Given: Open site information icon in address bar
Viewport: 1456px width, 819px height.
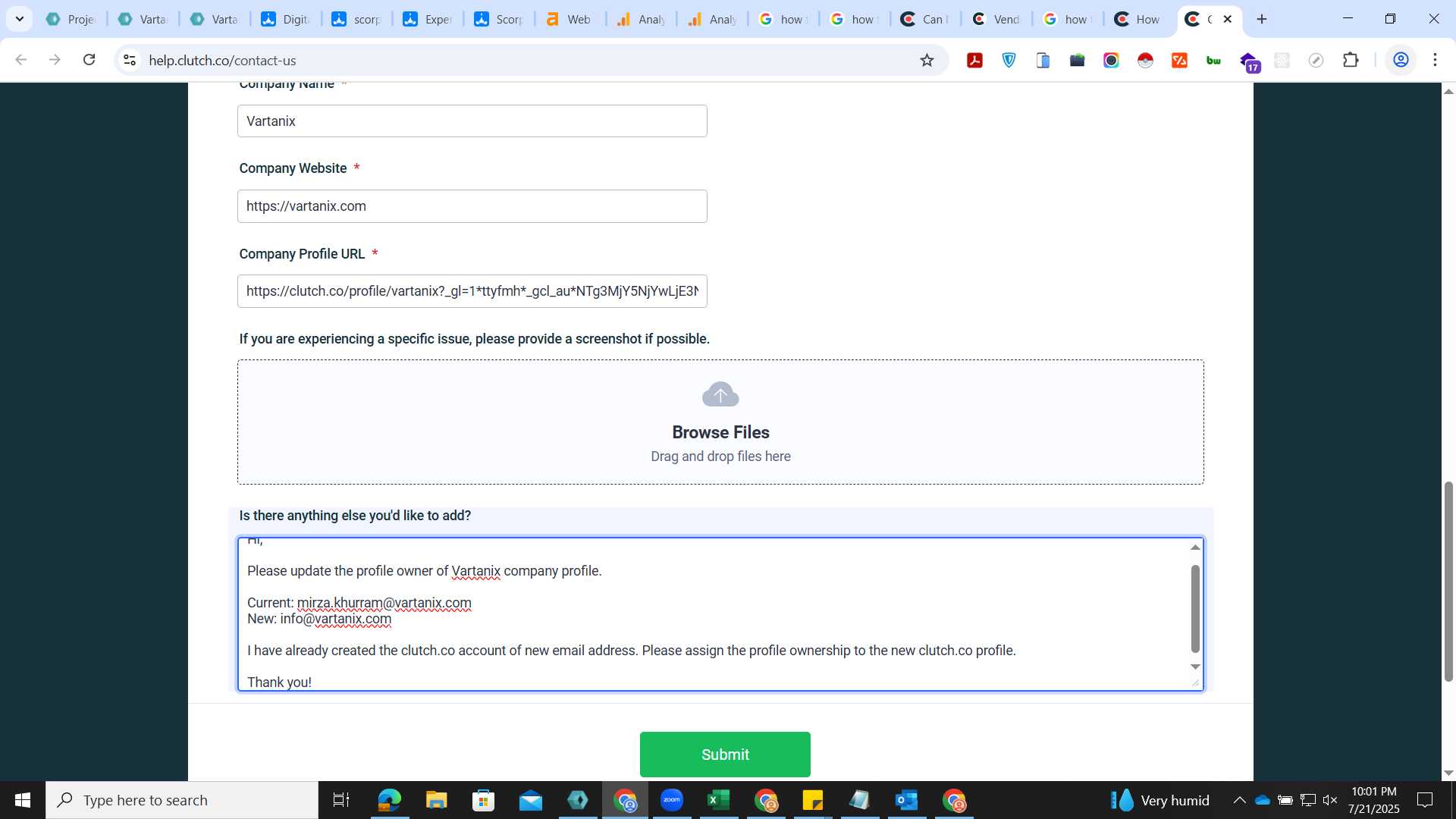Looking at the screenshot, I should (130, 60).
